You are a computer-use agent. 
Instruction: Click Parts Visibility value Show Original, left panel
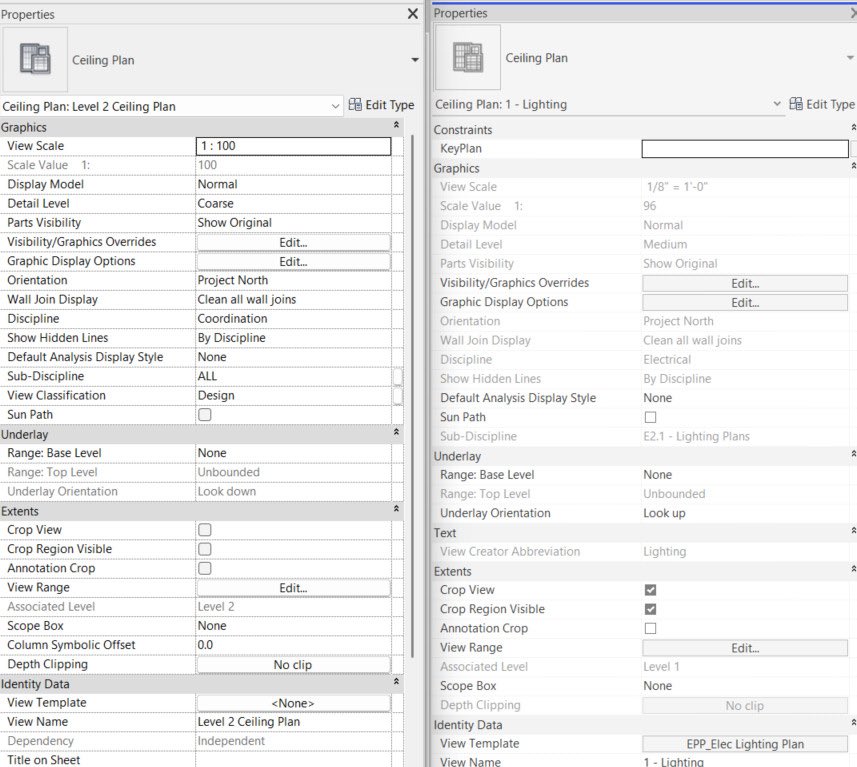coord(294,223)
